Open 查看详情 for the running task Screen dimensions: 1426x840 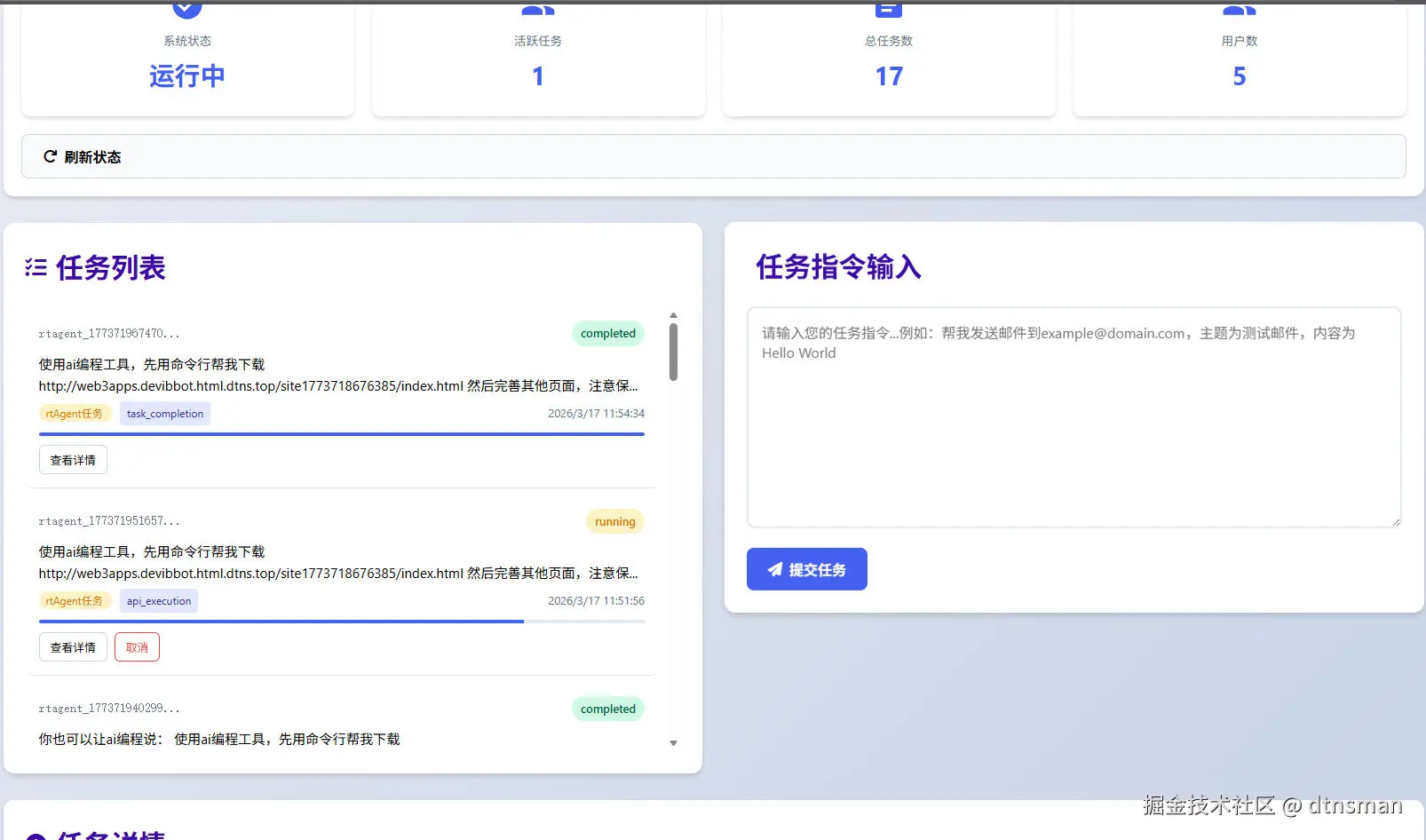click(x=72, y=646)
